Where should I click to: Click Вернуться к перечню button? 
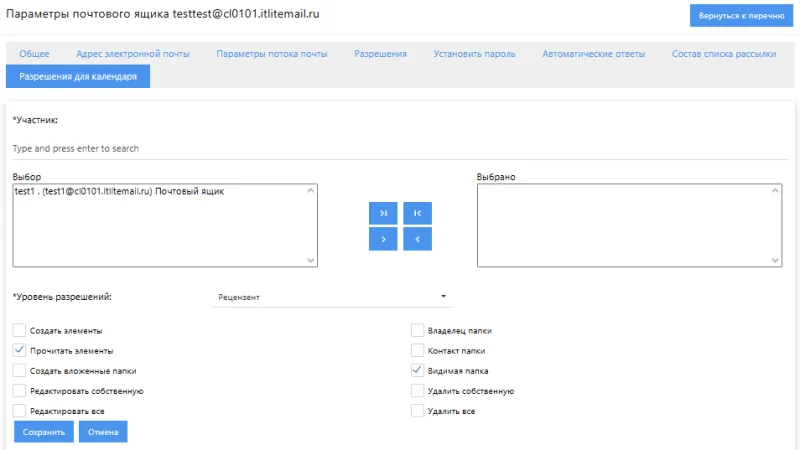[740, 17]
